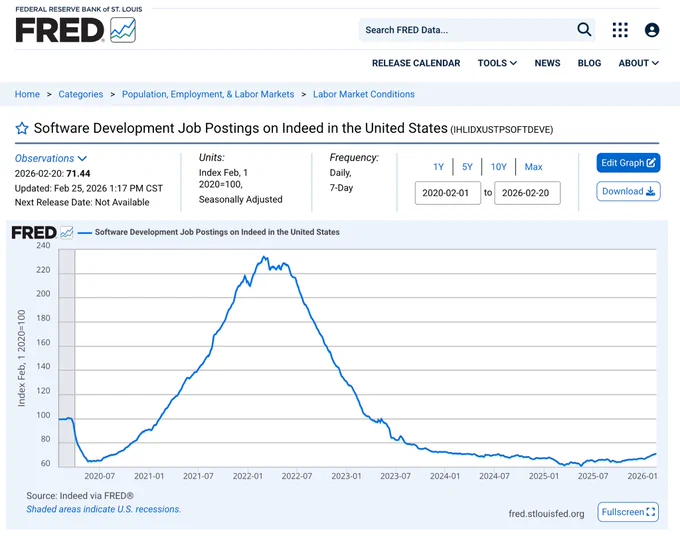Click the shaded recession area on chart
680x537 pixels.
tap(67, 358)
